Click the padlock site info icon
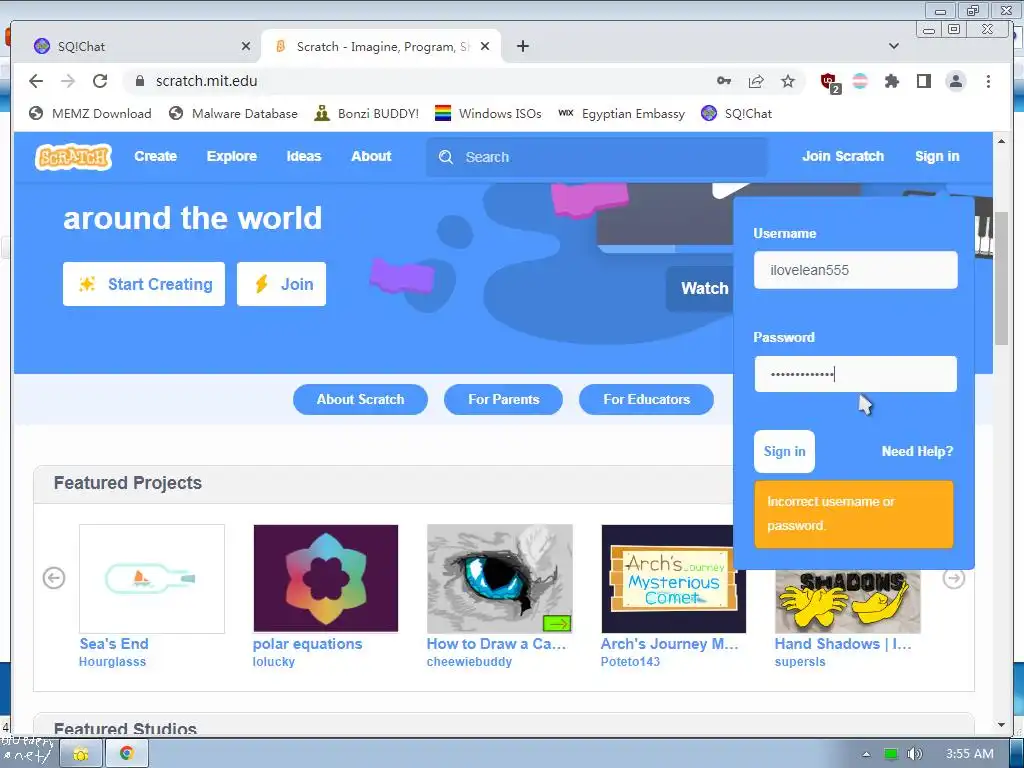This screenshot has height=768, width=1024. tap(139, 81)
